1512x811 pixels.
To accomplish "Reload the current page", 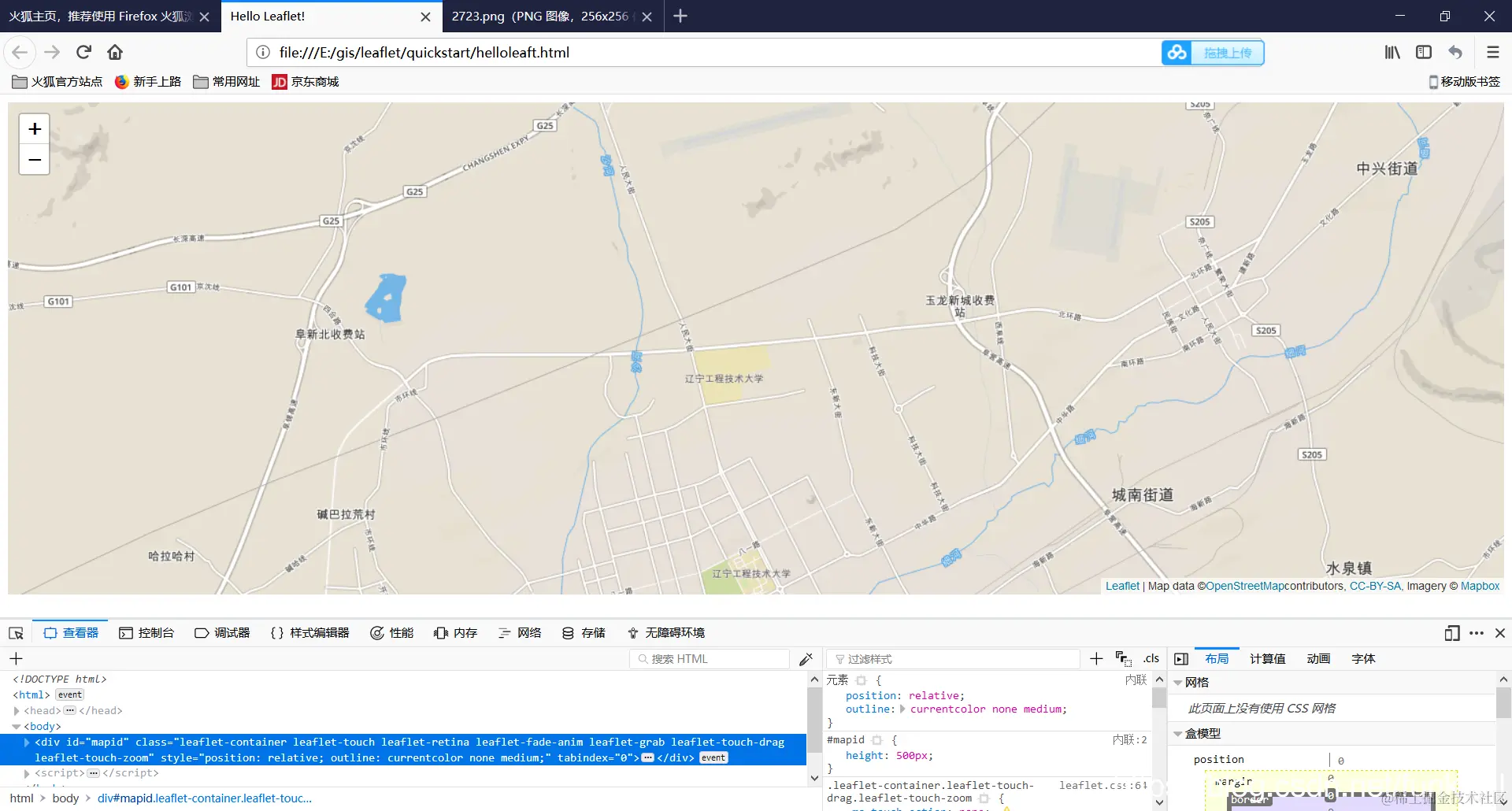I will pyautogui.click(x=83, y=52).
